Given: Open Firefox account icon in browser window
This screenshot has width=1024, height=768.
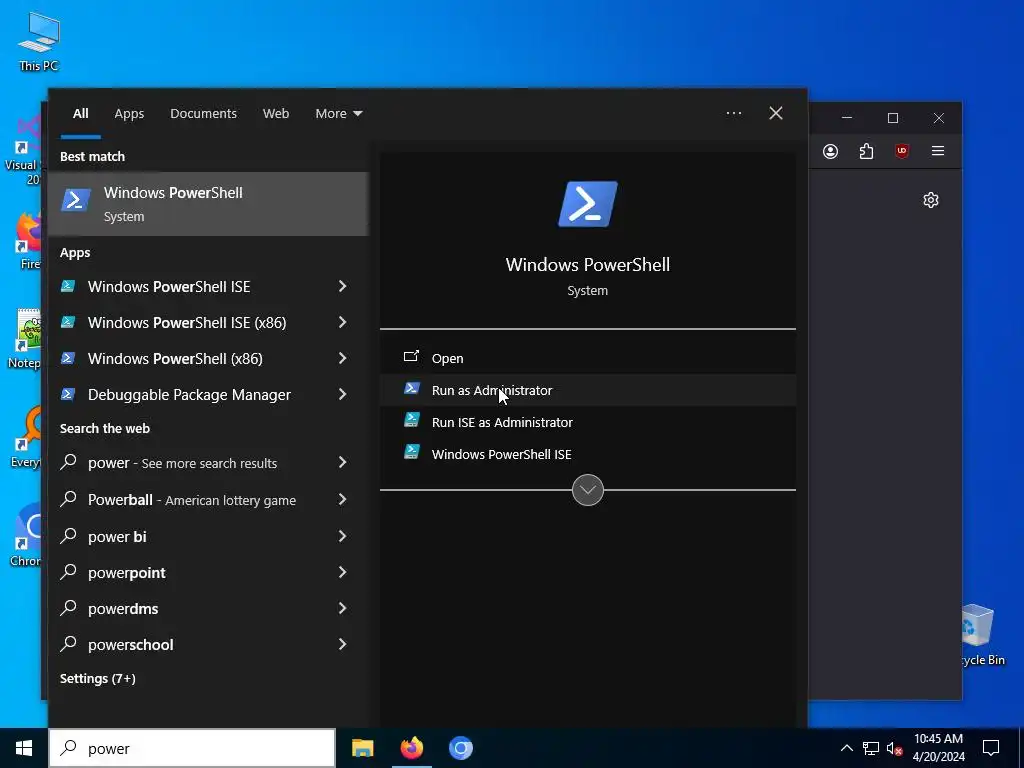Looking at the screenshot, I should 830,152.
